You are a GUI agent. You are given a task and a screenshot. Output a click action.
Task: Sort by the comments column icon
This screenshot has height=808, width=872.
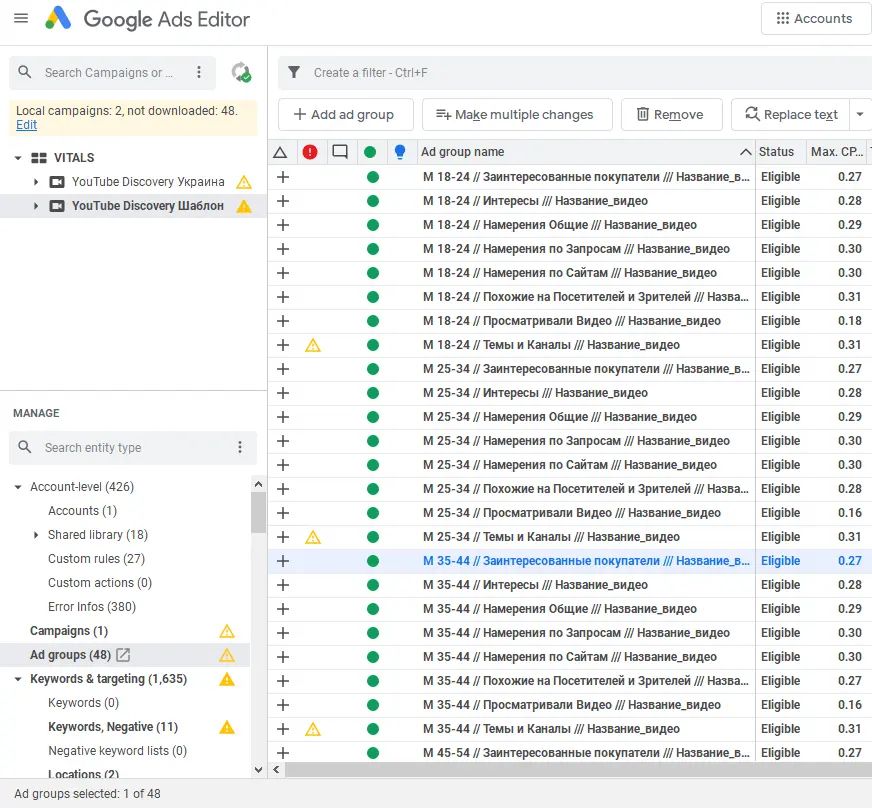tap(340, 151)
